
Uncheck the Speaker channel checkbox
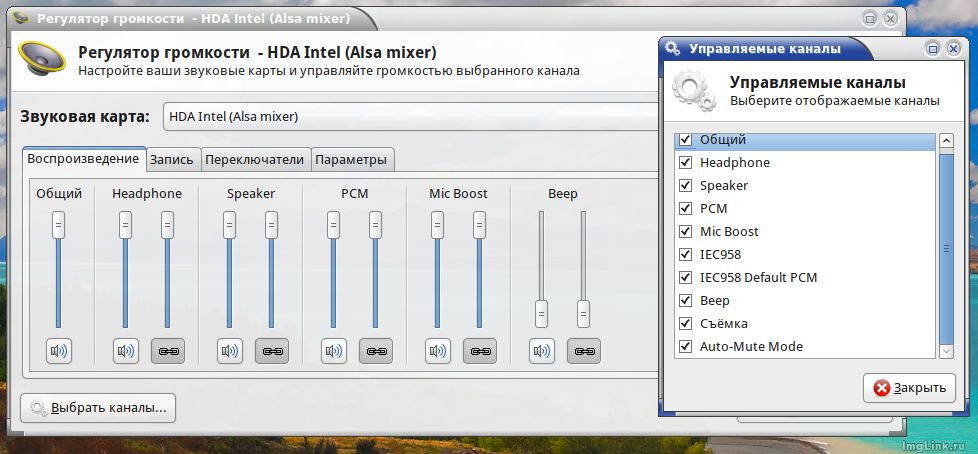click(x=685, y=185)
